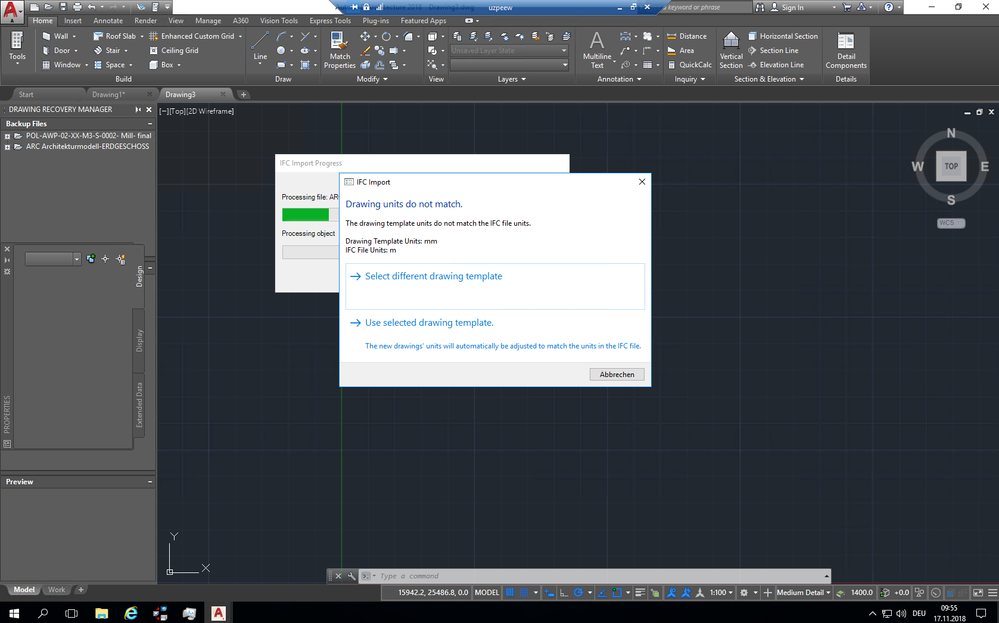The image size is (999, 623).
Task: Switch to the Annotate ribbon tab
Action: [106, 20]
